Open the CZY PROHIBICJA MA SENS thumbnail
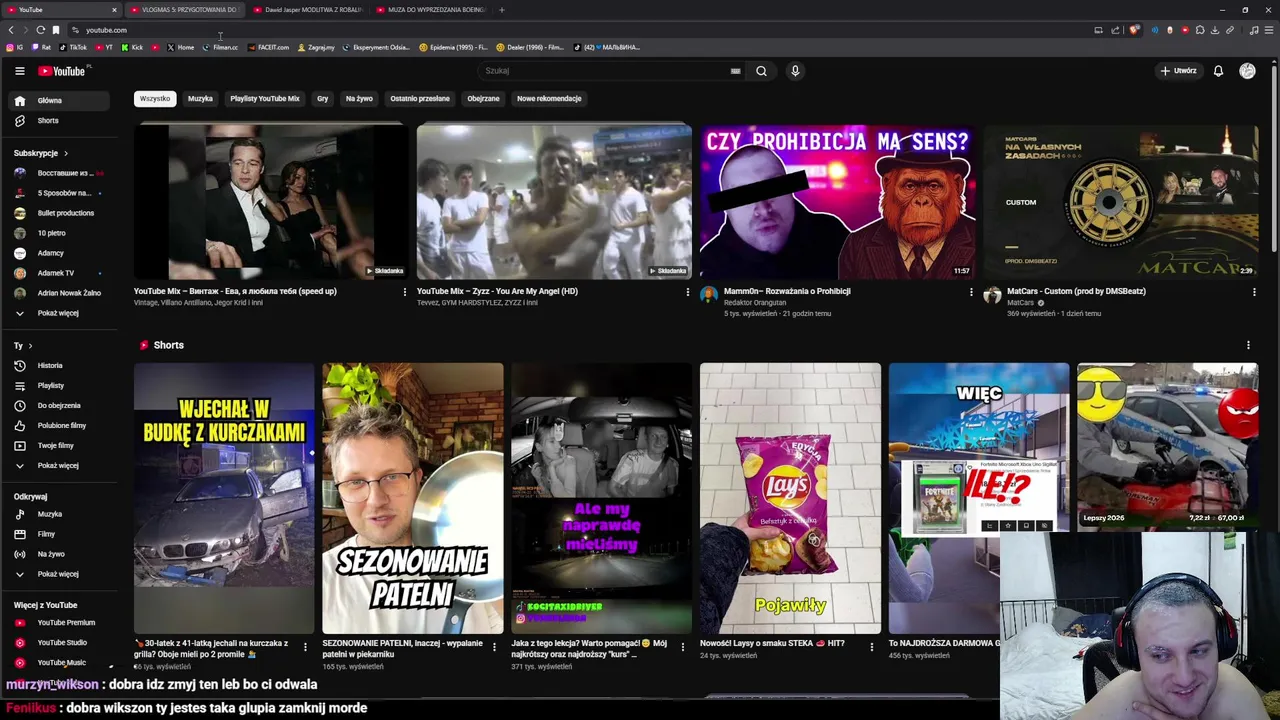This screenshot has height=720, width=1280. (838, 201)
